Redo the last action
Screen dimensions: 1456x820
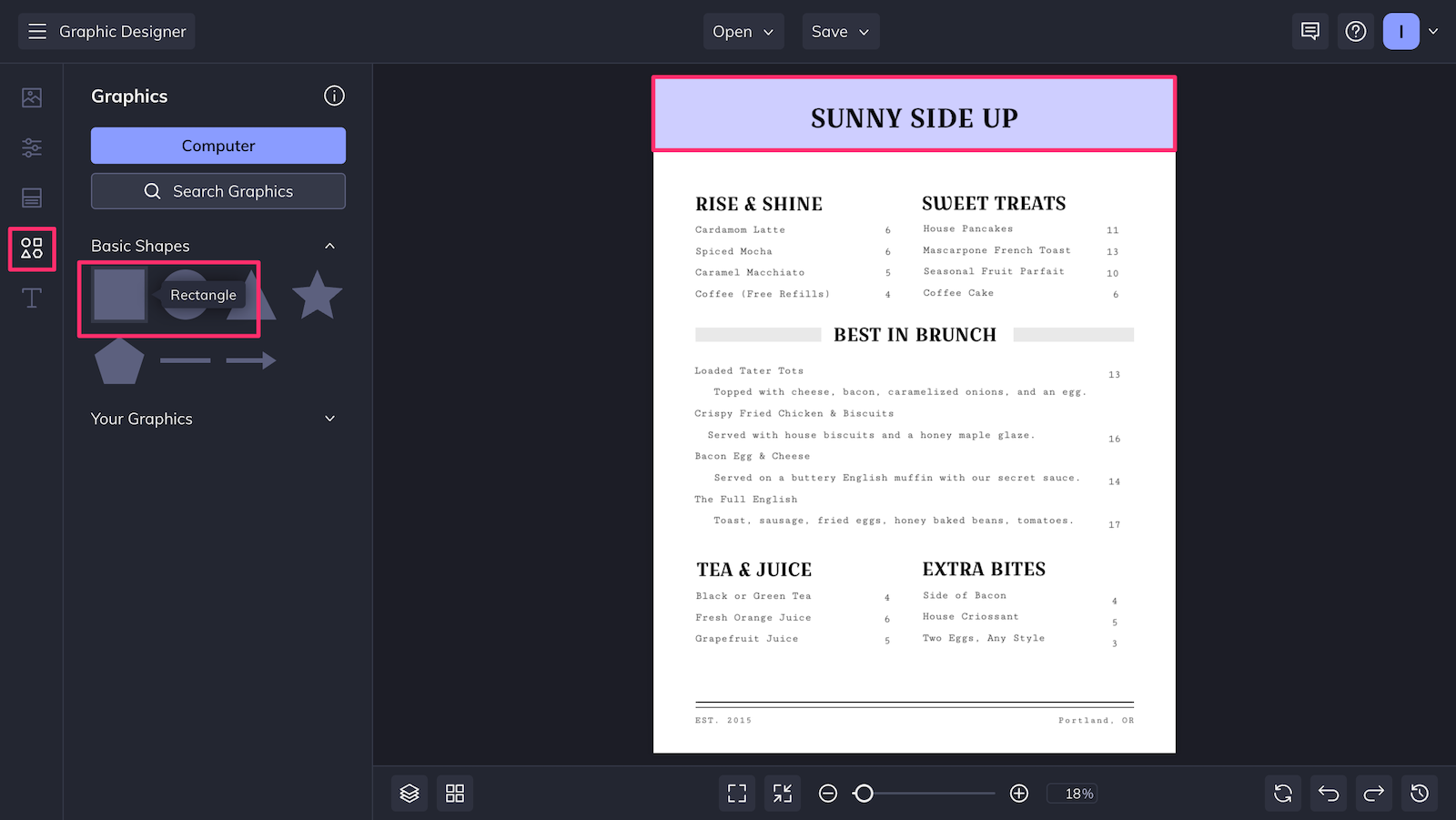pyautogui.click(x=1373, y=793)
